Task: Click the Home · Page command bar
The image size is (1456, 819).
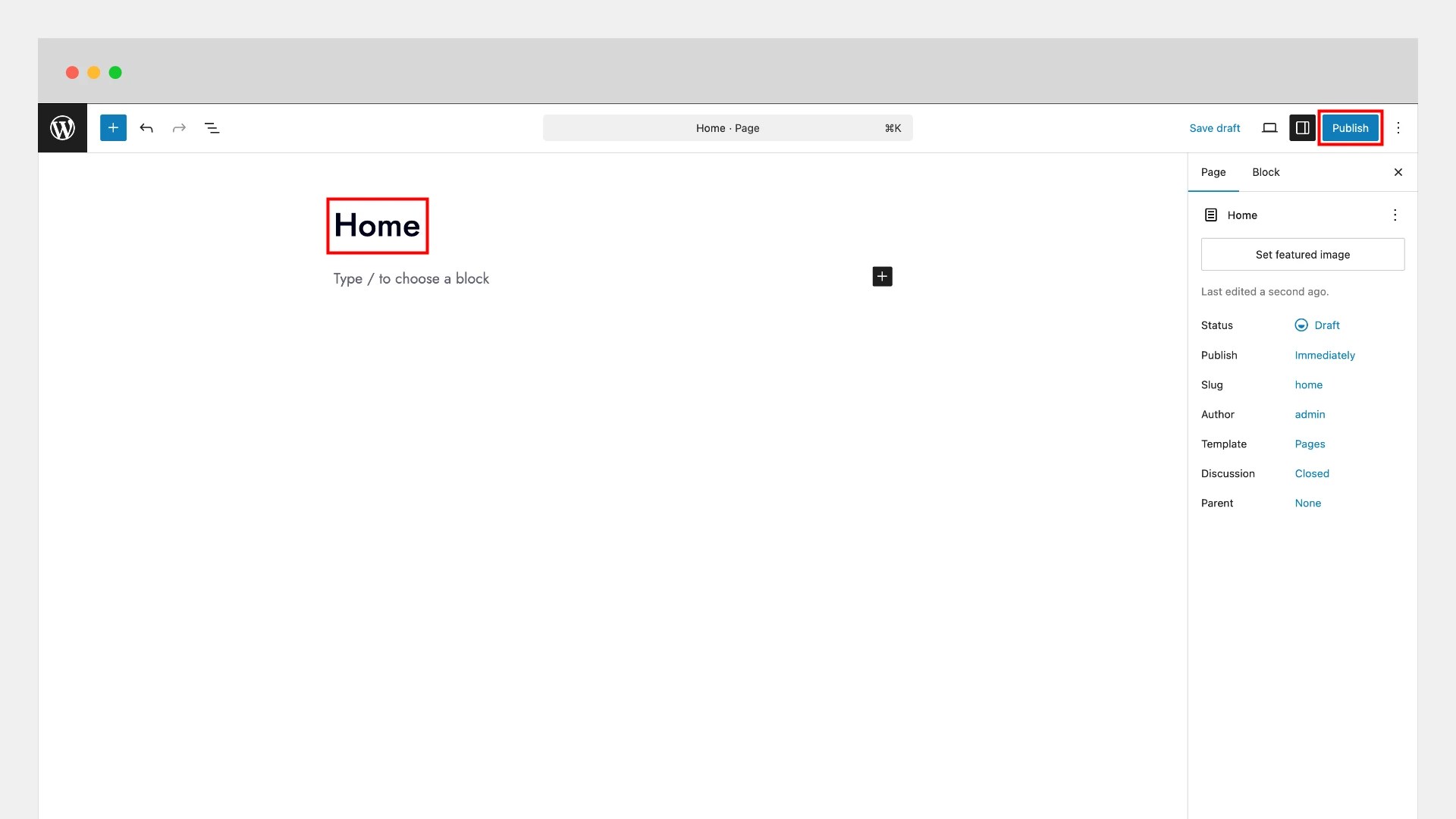Action: point(727,128)
